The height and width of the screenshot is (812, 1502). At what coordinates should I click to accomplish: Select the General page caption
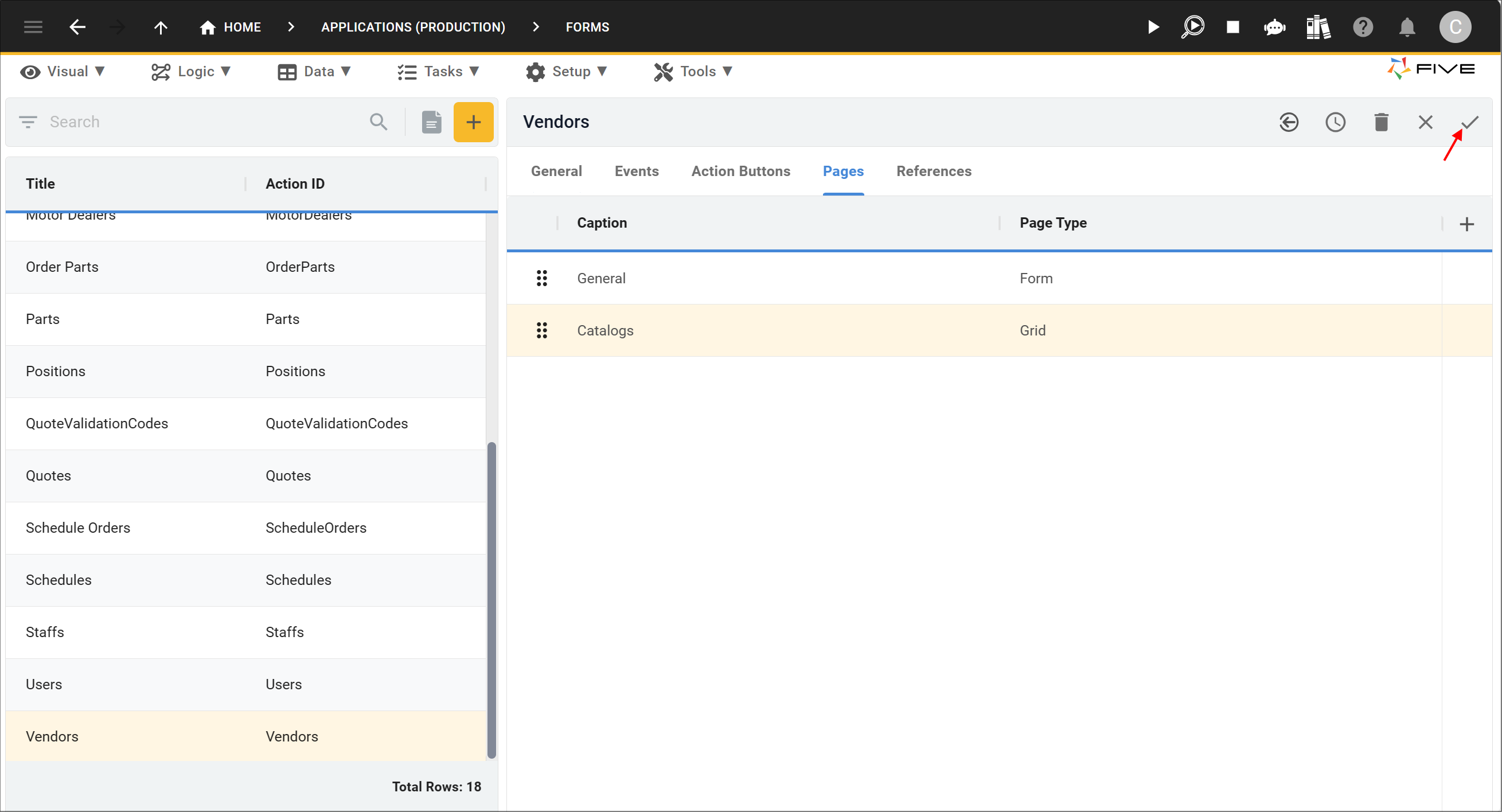[601, 278]
